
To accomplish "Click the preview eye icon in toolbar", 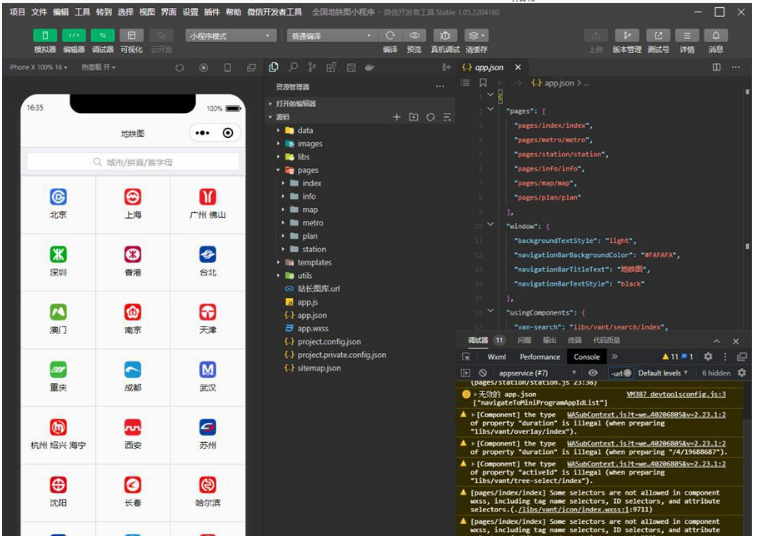I will (414, 35).
